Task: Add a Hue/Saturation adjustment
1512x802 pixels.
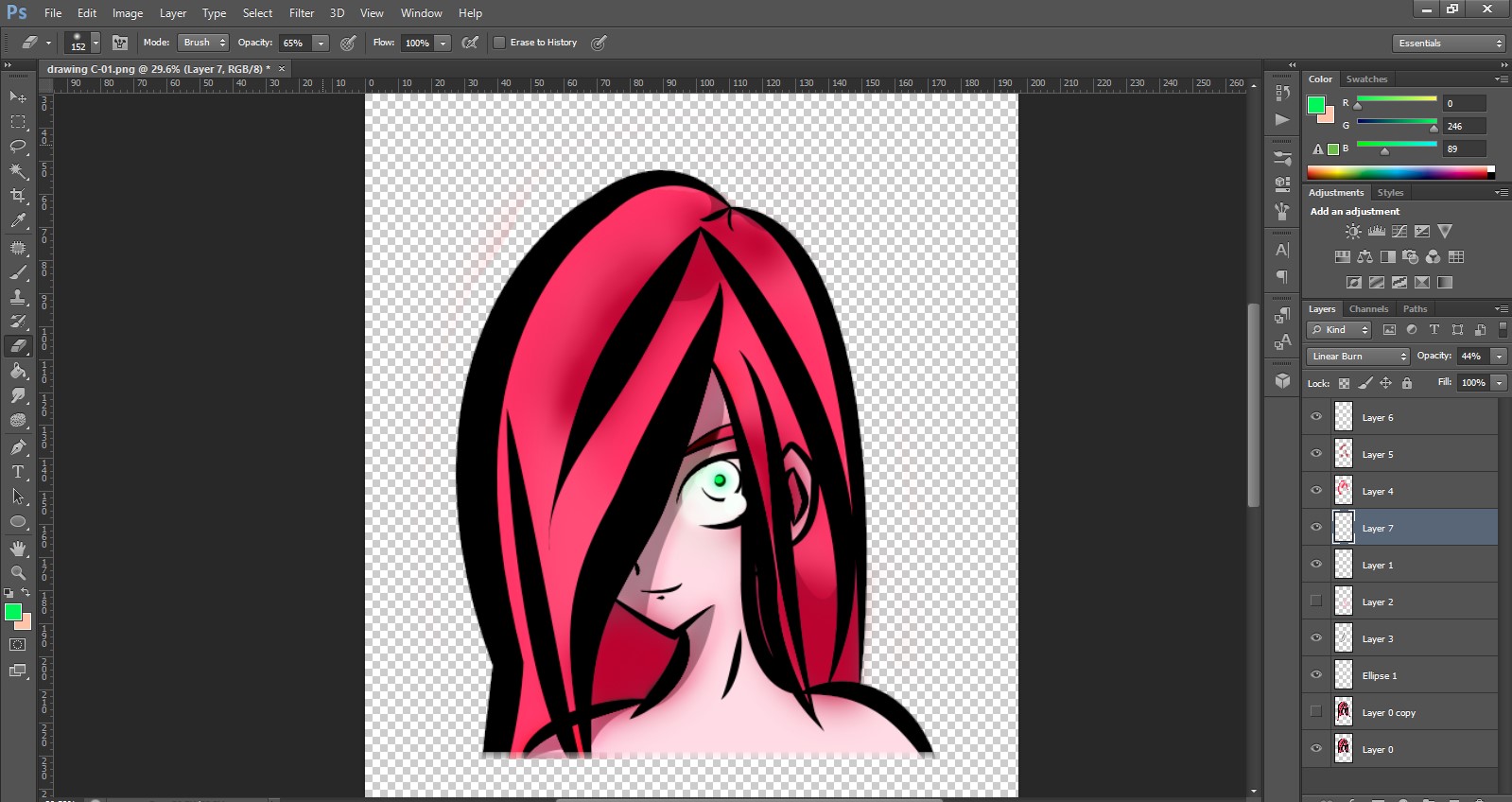Action: point(1342,257)
